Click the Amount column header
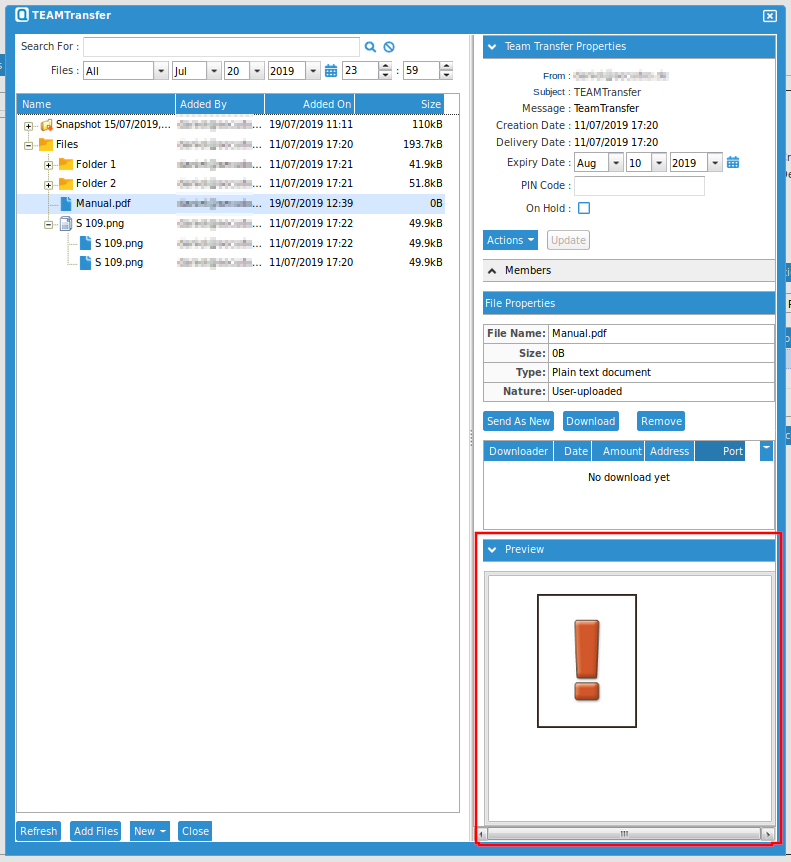The width and height of the screenshot is (791, 862). 618,451
